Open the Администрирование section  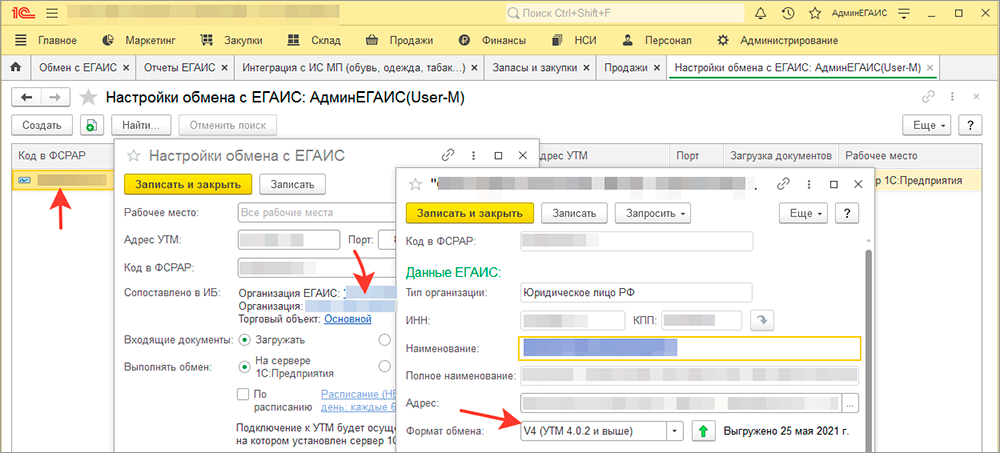coord(778,40)
